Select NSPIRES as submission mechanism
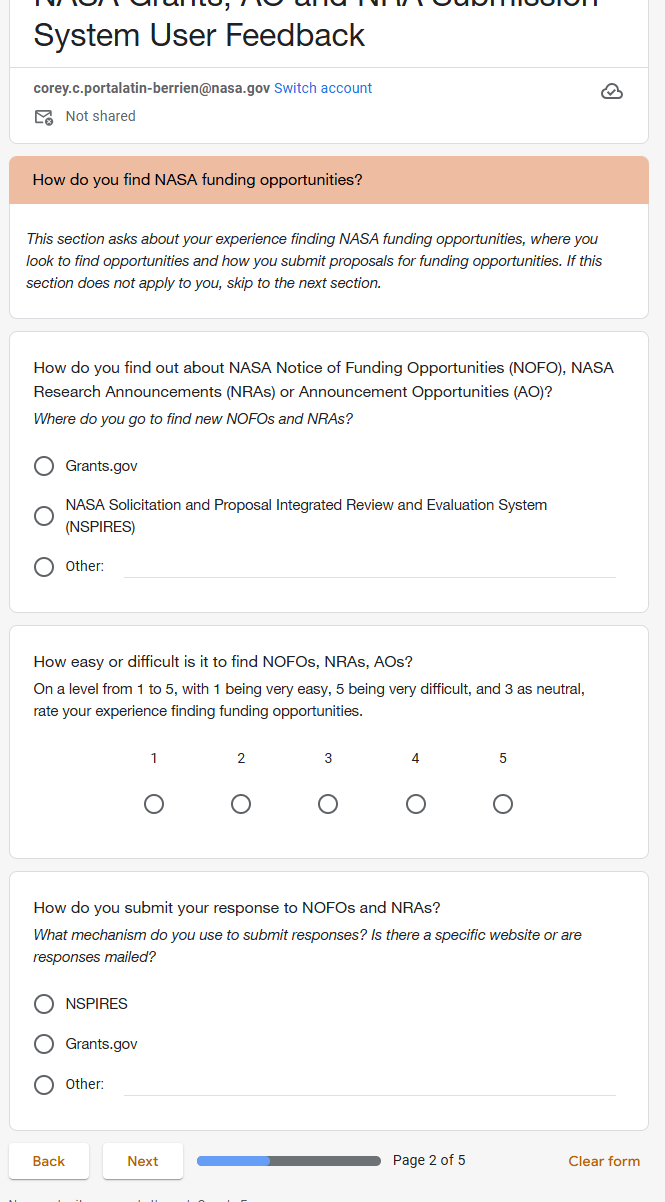The height and width of the screenshot is (1202, 665). [x=44, y=1004]
